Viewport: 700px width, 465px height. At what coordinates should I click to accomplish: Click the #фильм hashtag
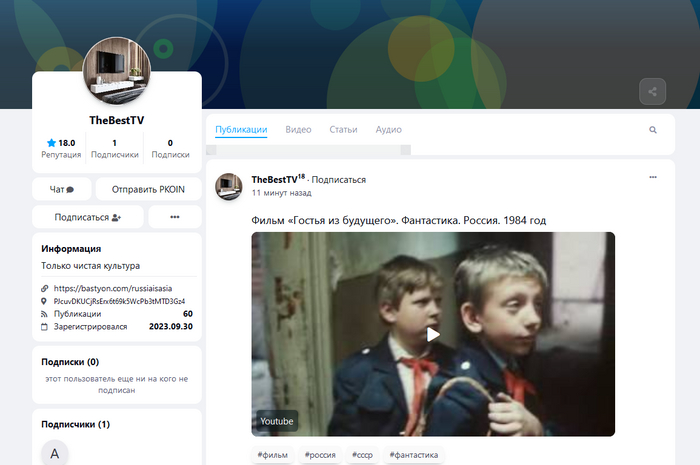[x=273, y=455]
